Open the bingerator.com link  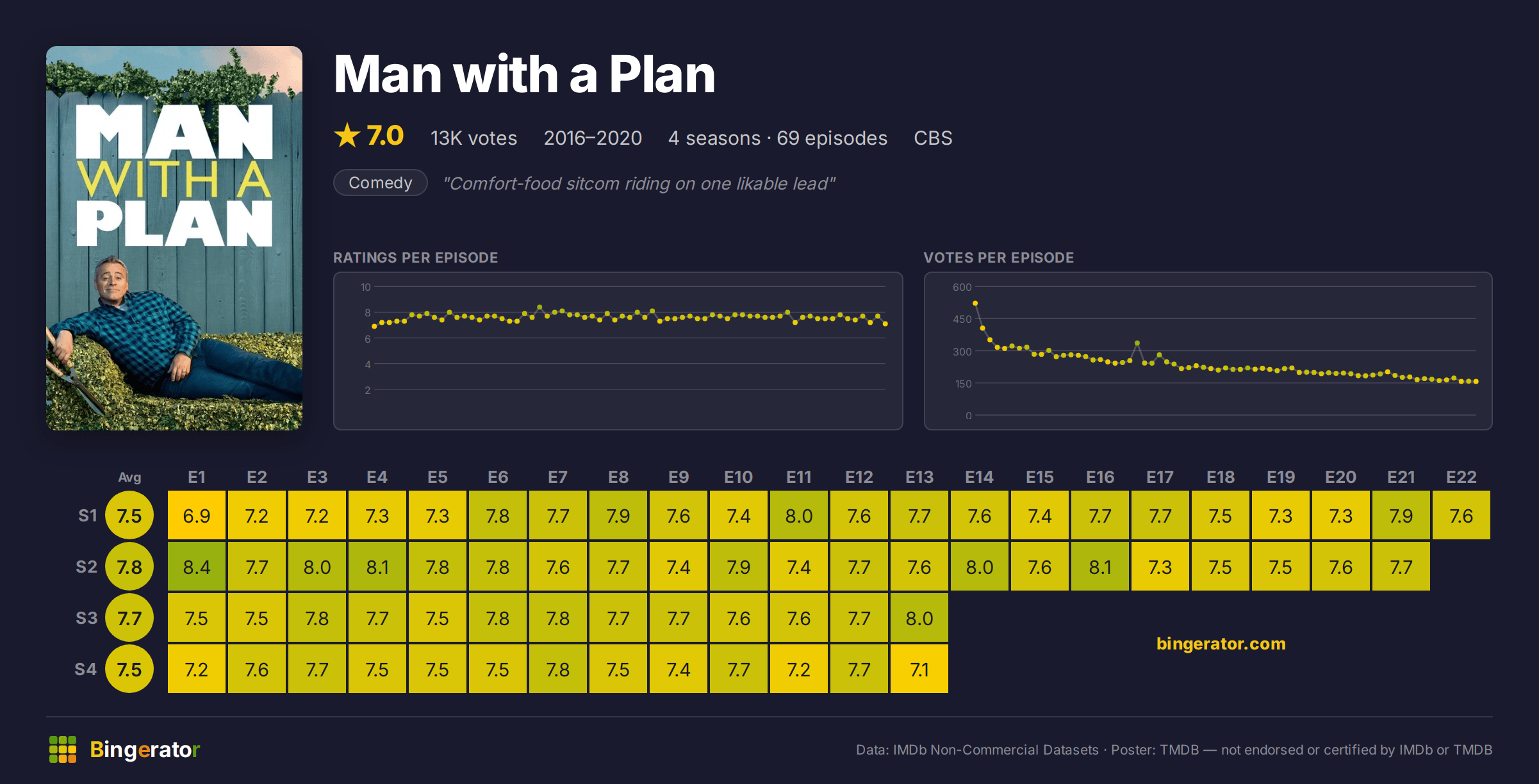pos(1221,643)
